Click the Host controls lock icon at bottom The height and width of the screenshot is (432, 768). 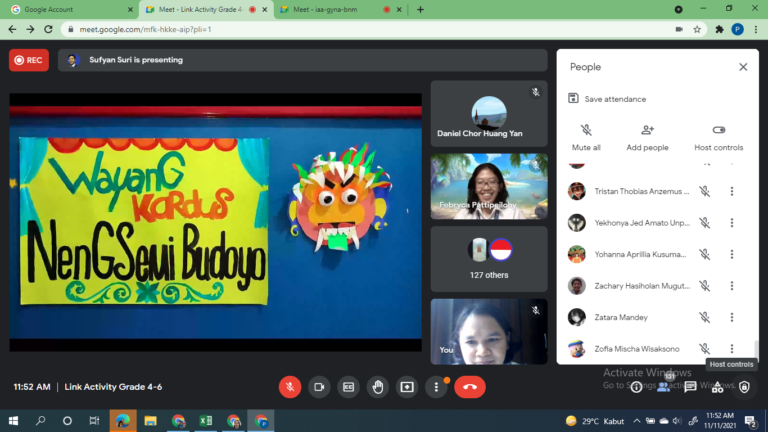(x=744, y=387)
